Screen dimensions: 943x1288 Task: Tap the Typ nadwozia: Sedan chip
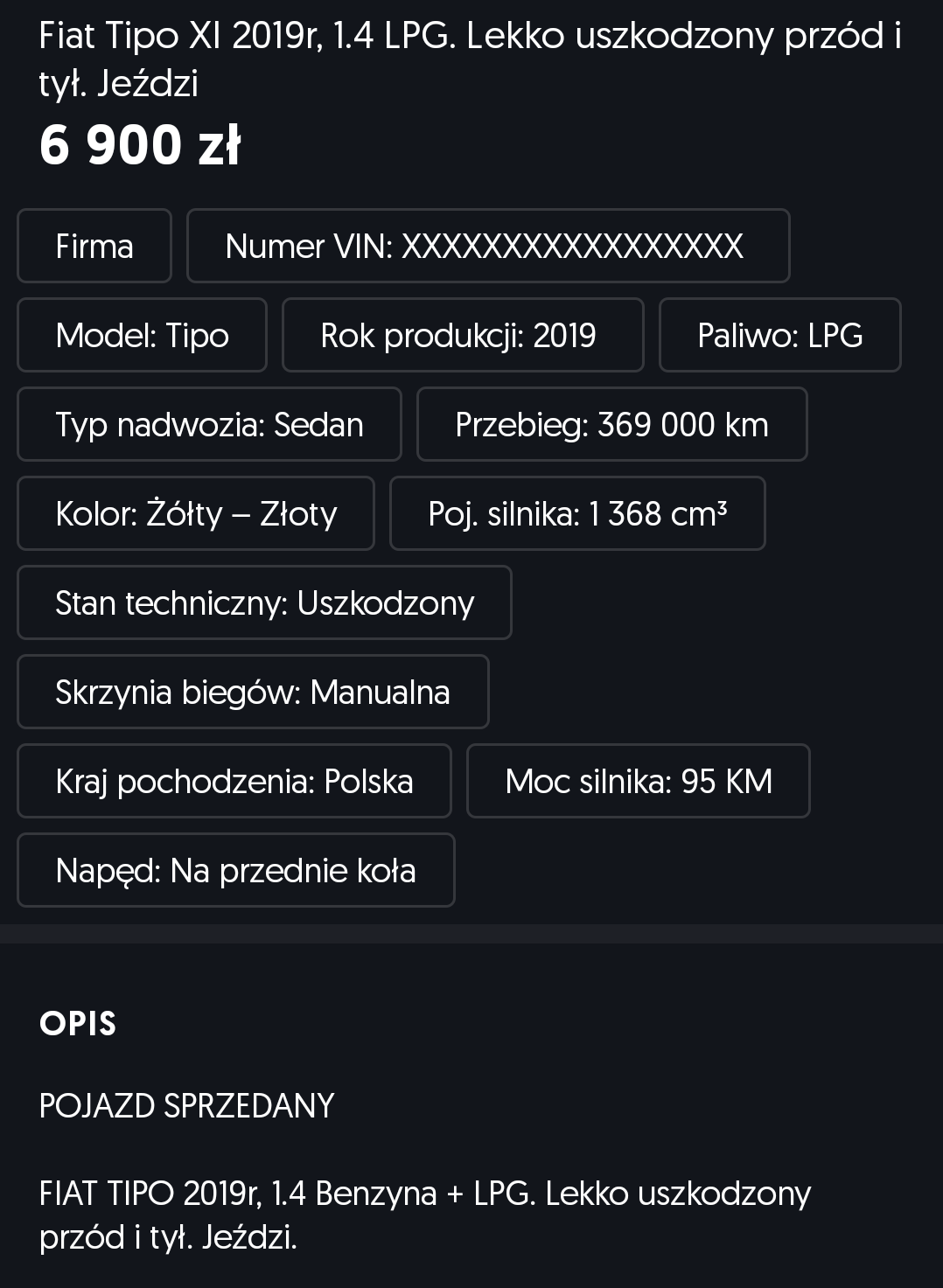[209, 424]
